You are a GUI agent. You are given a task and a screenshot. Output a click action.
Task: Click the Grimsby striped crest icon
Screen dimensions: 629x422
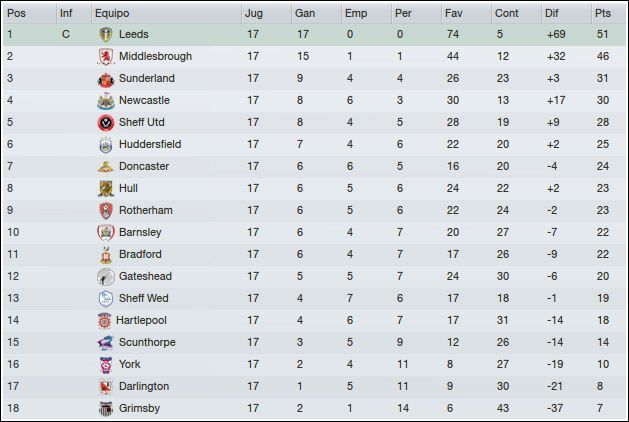106,408
